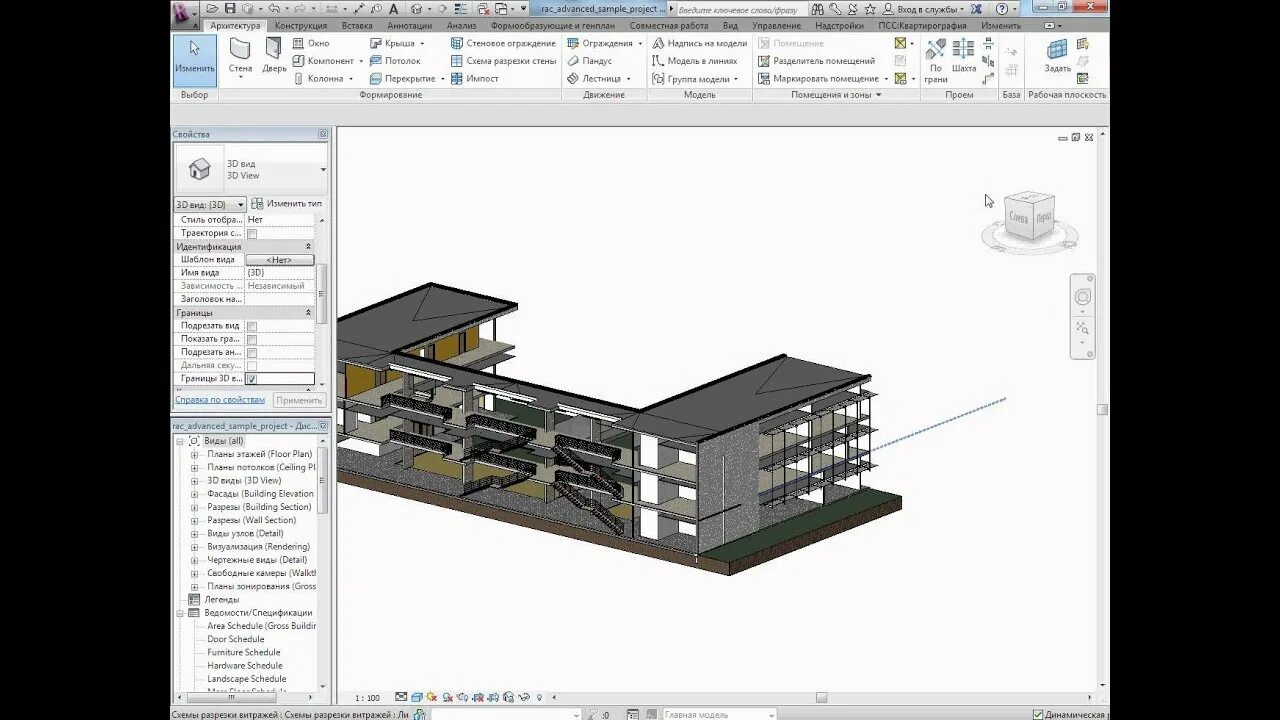This screenshot has height=720, width=1280.
Task: Select the Пандус ramp tool
Action: pyautogui.click(x=589, y=61)
